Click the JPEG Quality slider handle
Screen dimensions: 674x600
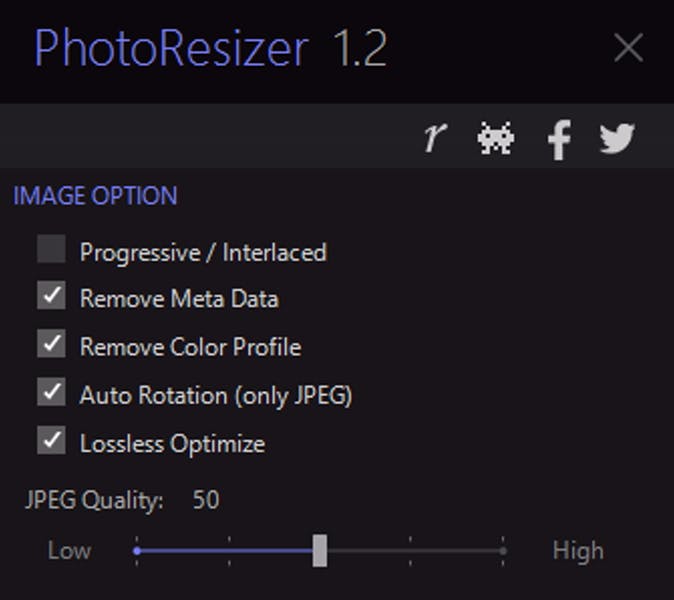coord(319,550)
